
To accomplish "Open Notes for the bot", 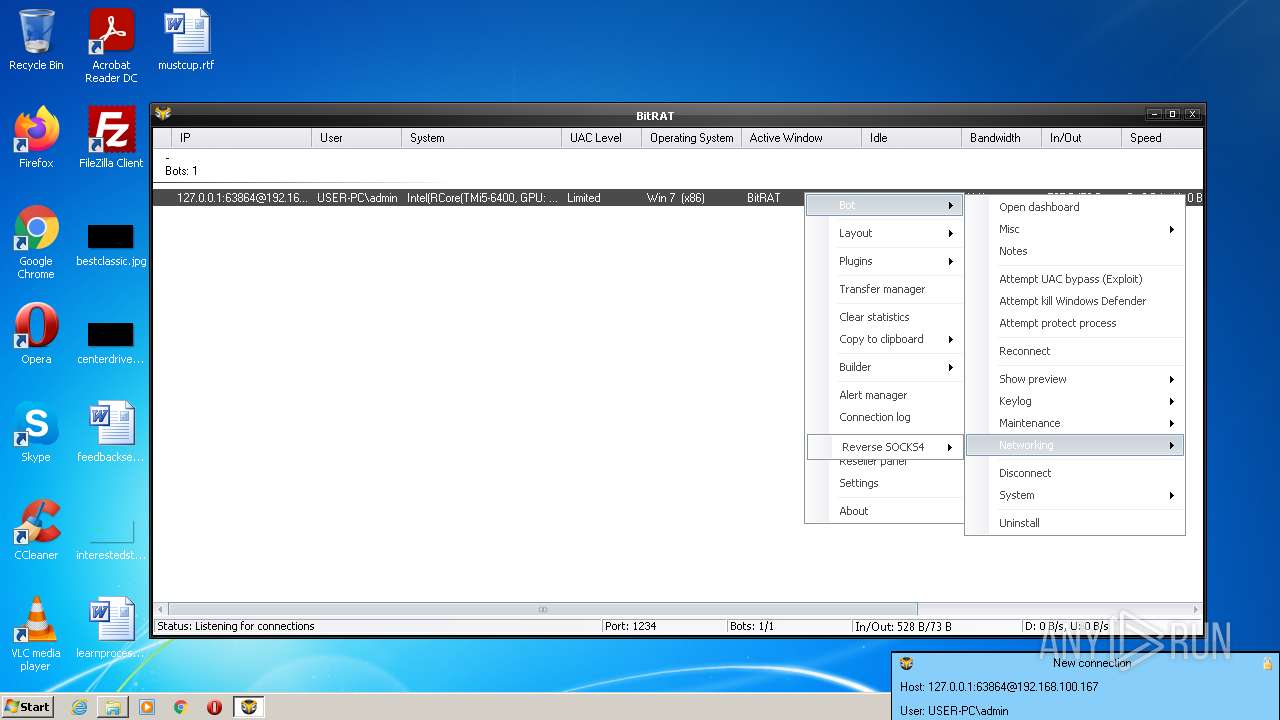I will pyautogui.click(x=1074, y=251).
